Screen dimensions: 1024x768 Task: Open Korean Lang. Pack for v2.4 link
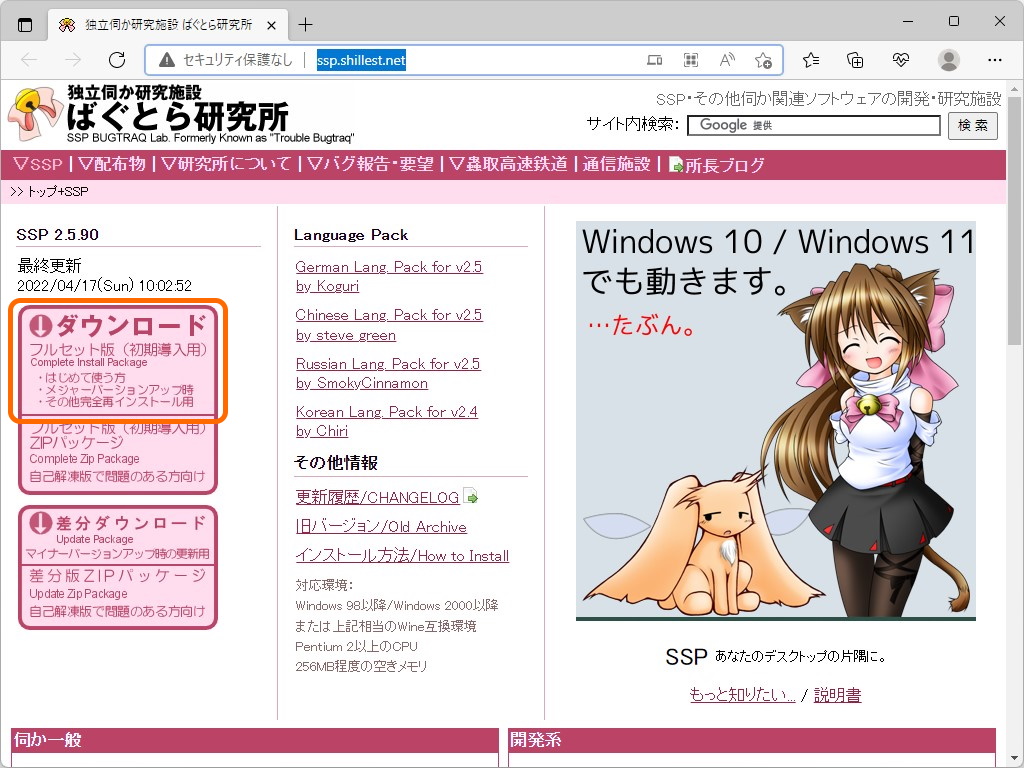pyautogui.click(x=387, y=421)
